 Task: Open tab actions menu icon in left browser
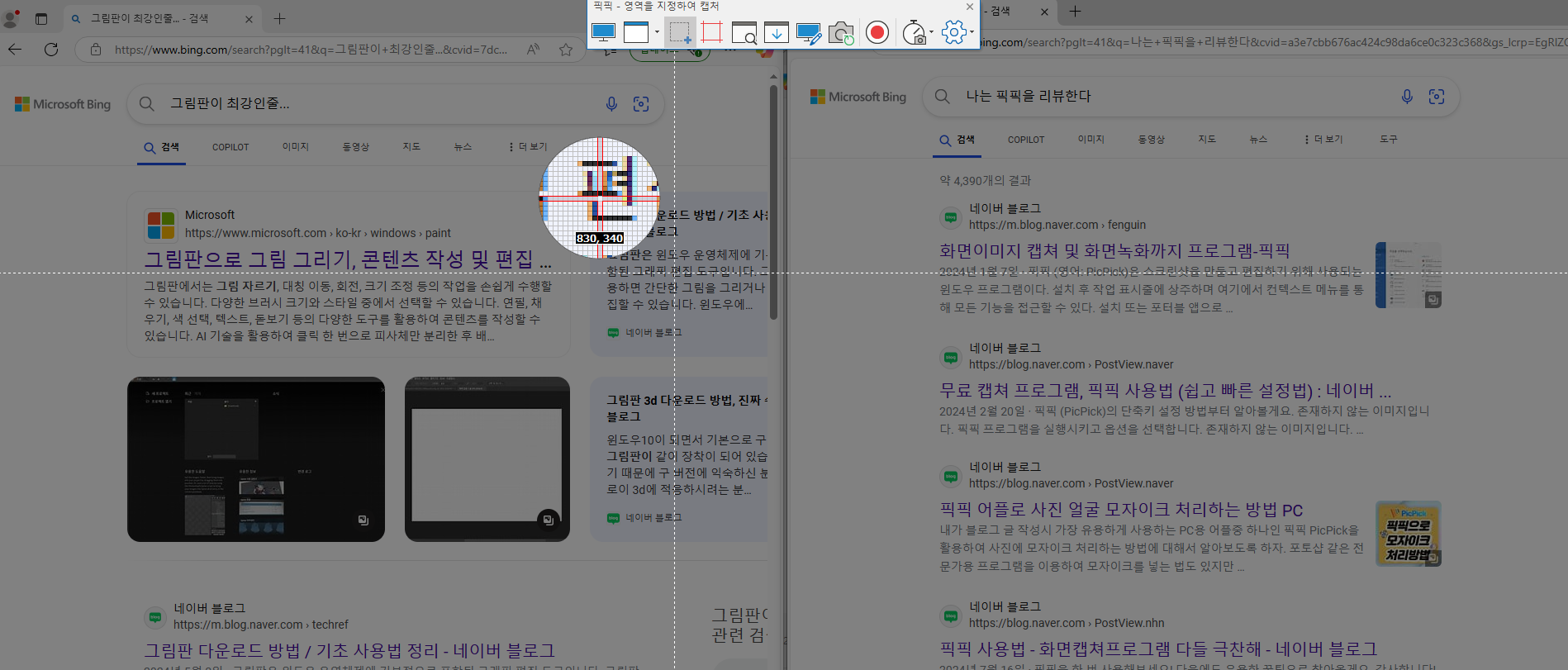click(41, 18)
